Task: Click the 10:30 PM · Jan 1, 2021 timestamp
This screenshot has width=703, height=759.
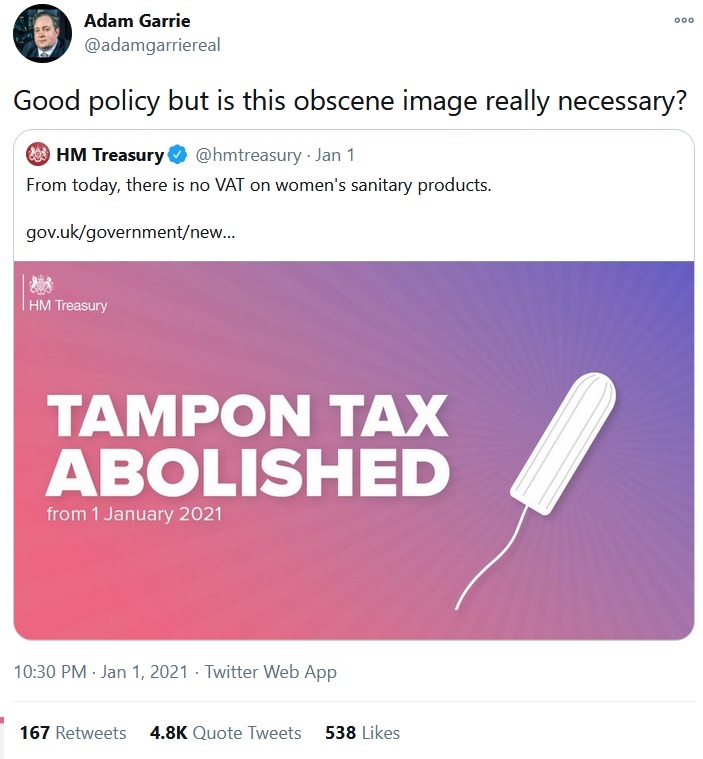Action: [x=100, y=672]
